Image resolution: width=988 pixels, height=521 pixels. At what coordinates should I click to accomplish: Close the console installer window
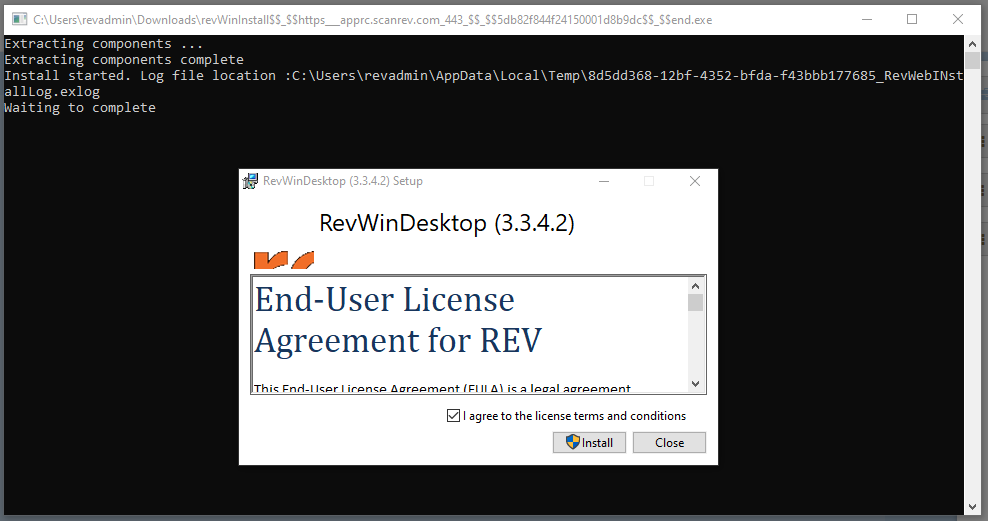[958, 20]
